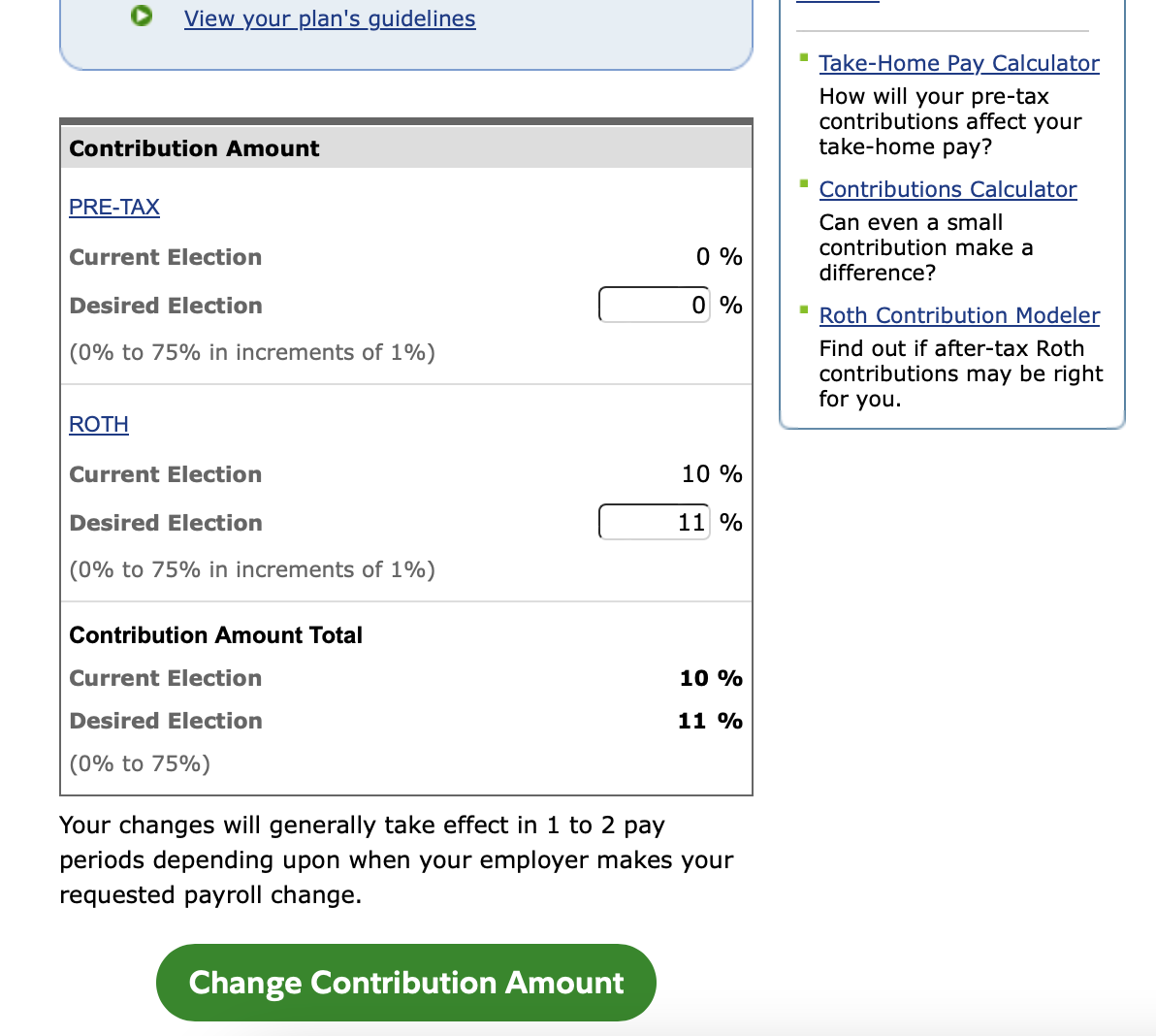This screenshot has width=1156, height=1036.
Task: Click the Pre-Tax Current Election 0 % value
Action: [x=719, y=257]
